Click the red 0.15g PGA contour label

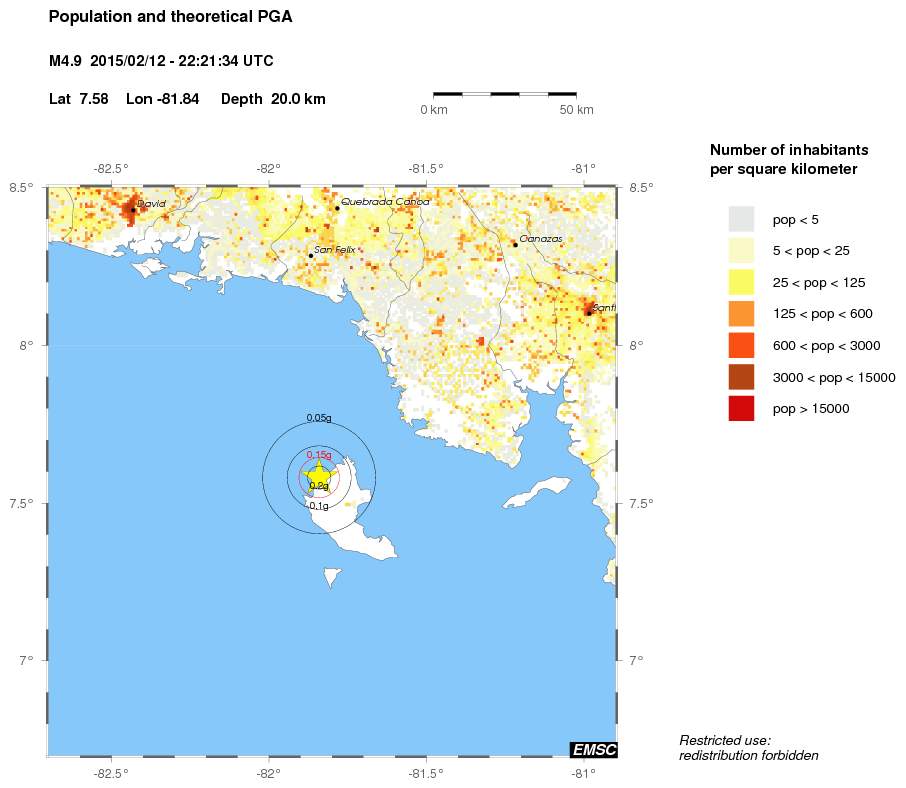pos(319,454)
